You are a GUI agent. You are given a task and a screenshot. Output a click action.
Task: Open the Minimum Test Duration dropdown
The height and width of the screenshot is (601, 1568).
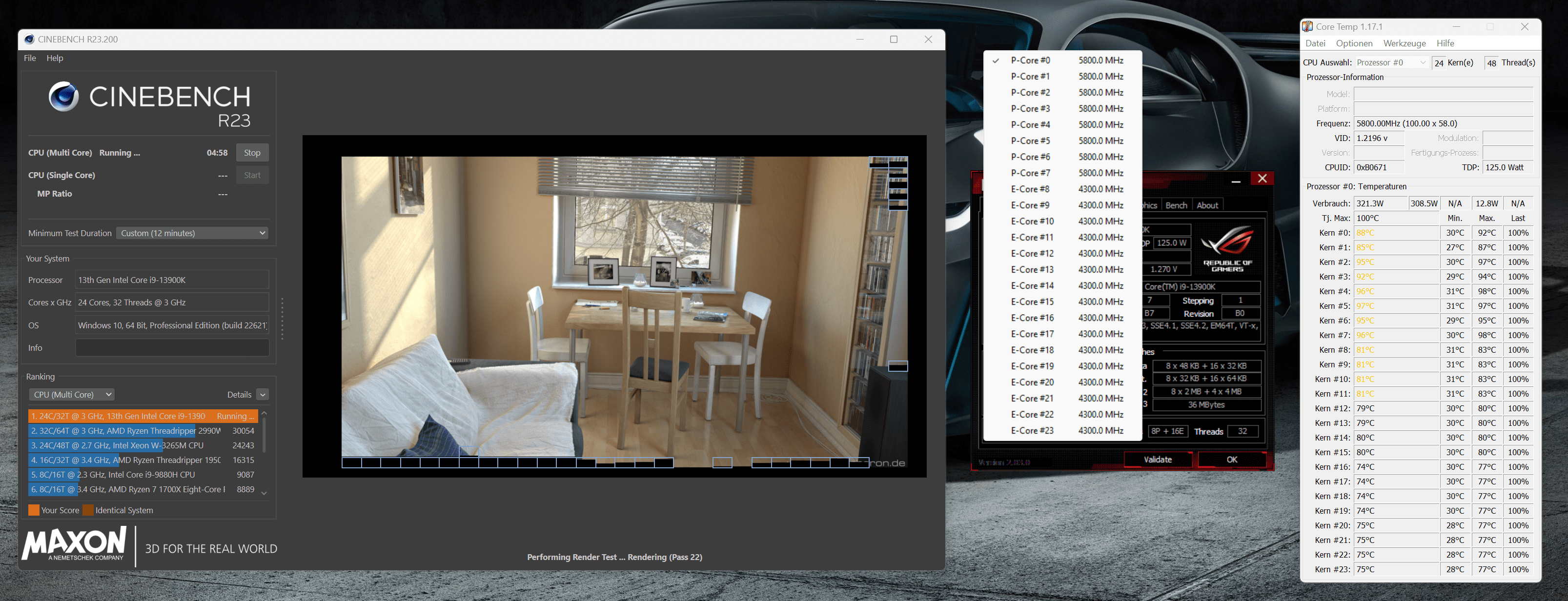(x=192, y=233)
